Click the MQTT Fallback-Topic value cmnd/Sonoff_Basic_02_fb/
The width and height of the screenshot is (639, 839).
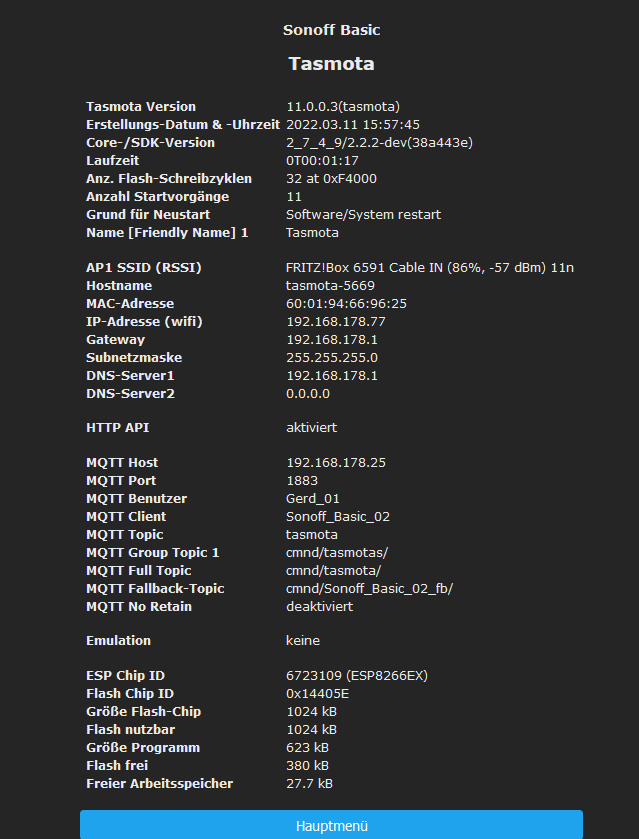coord(369,589)
